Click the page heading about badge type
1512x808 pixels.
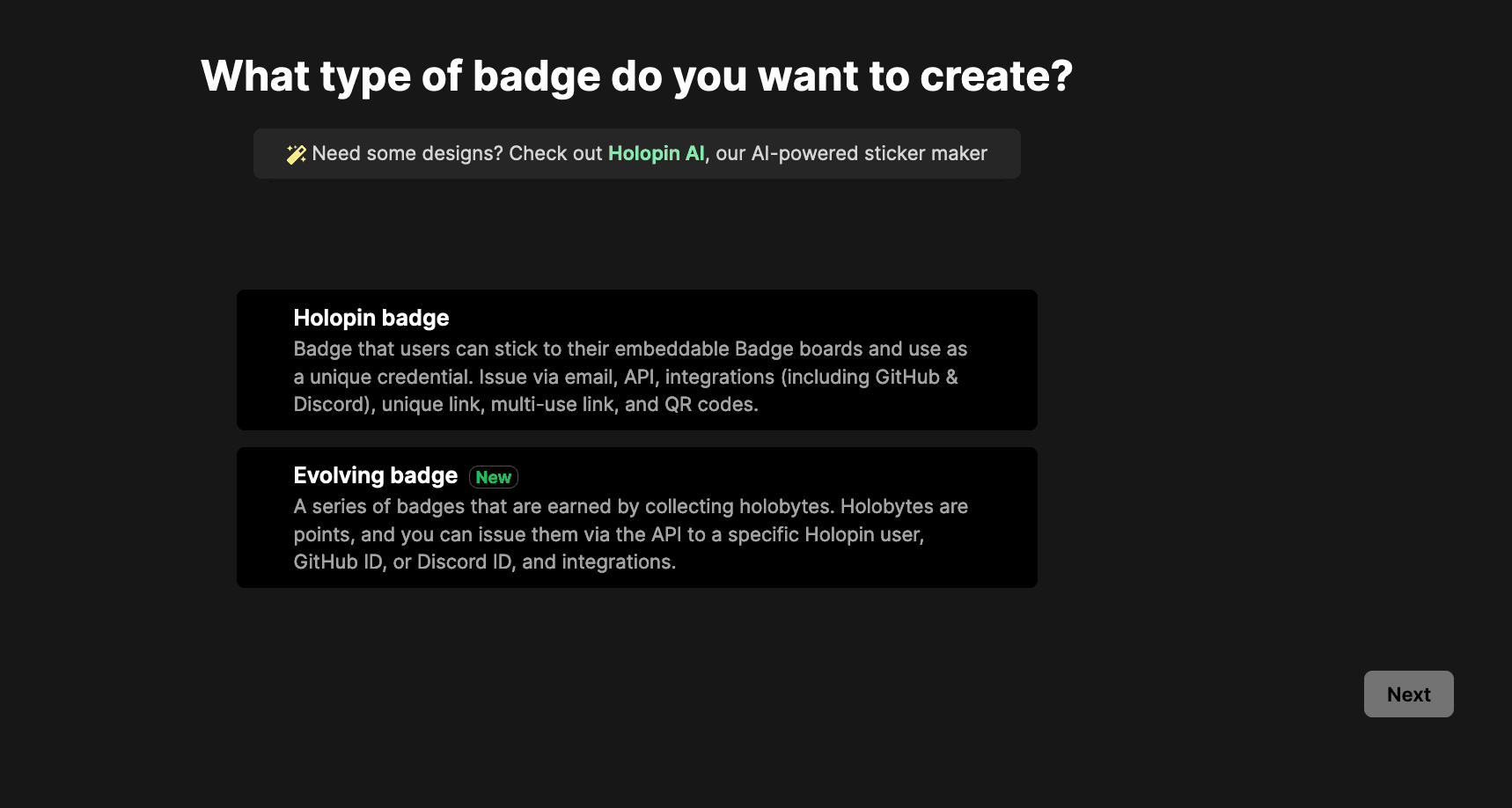tap(637, 76)
